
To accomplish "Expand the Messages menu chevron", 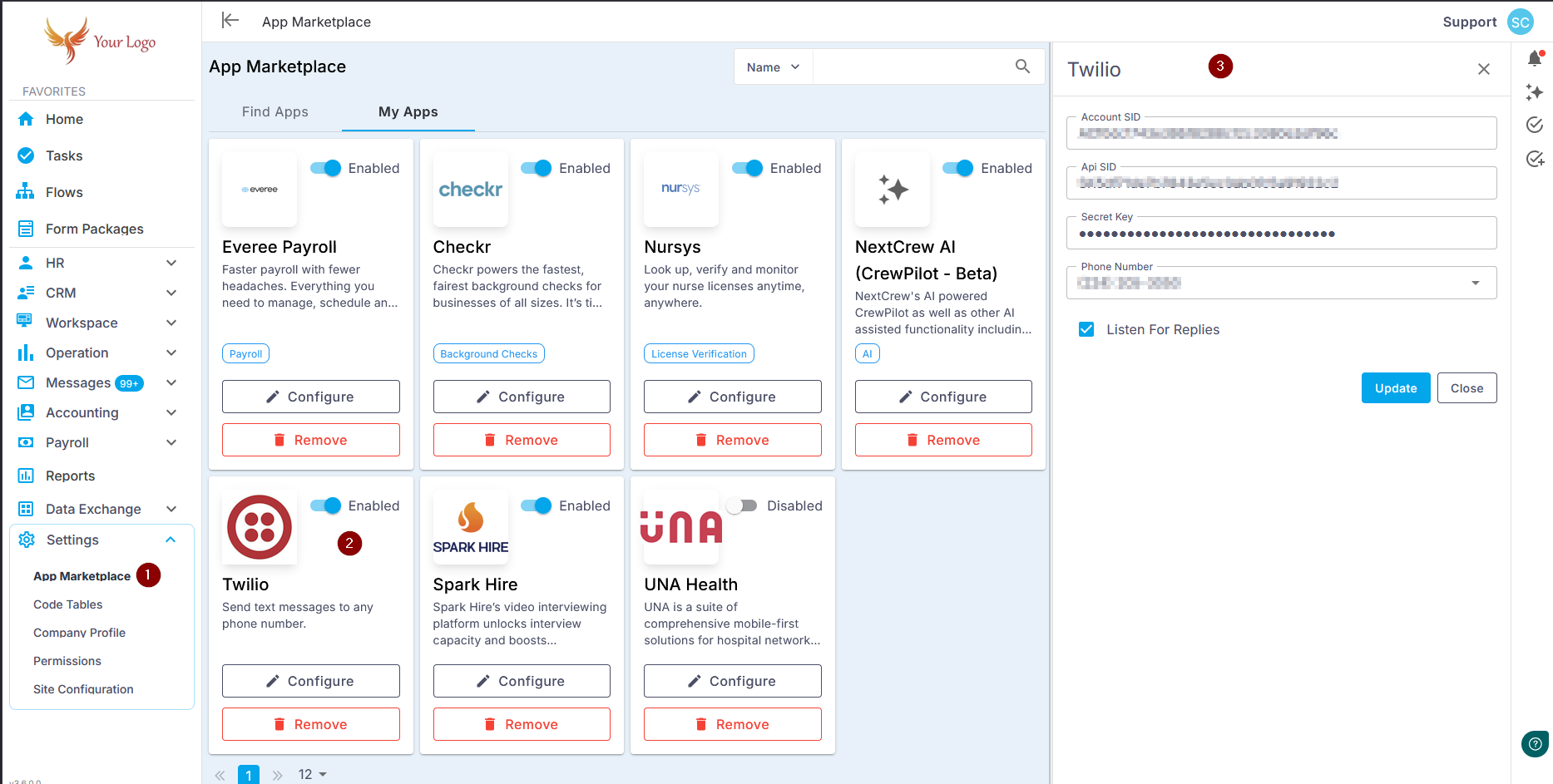I will point(171,382).
